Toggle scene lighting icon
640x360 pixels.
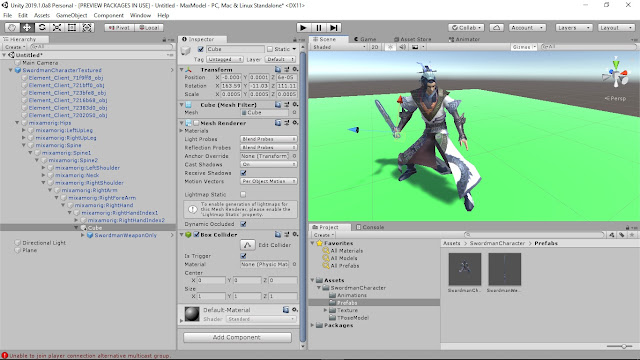point(390,47)
